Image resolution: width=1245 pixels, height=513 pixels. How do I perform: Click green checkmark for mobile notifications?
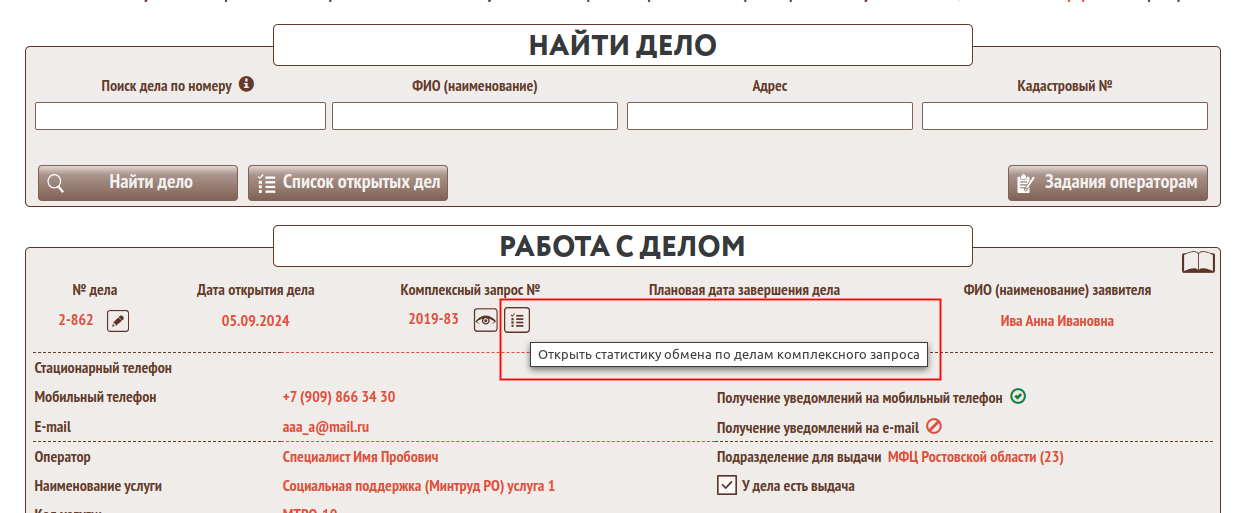point(1018,397)
